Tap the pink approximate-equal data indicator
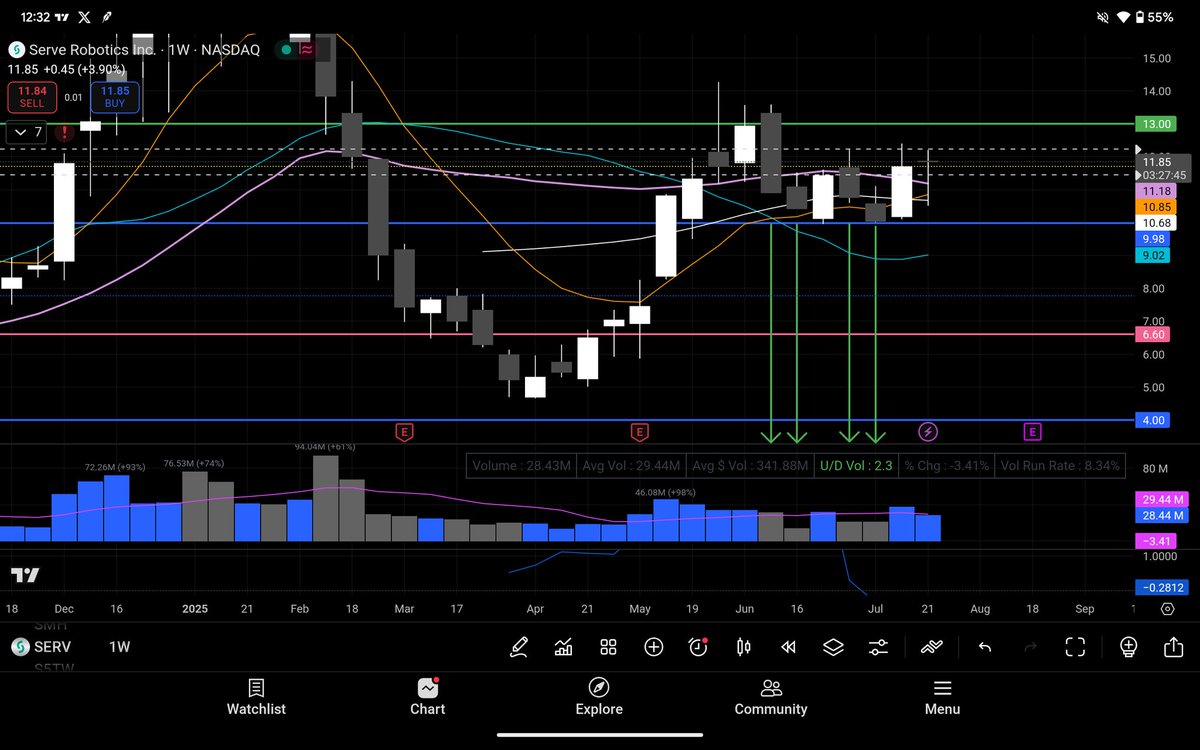1200x750 pixels. (306, 49)
